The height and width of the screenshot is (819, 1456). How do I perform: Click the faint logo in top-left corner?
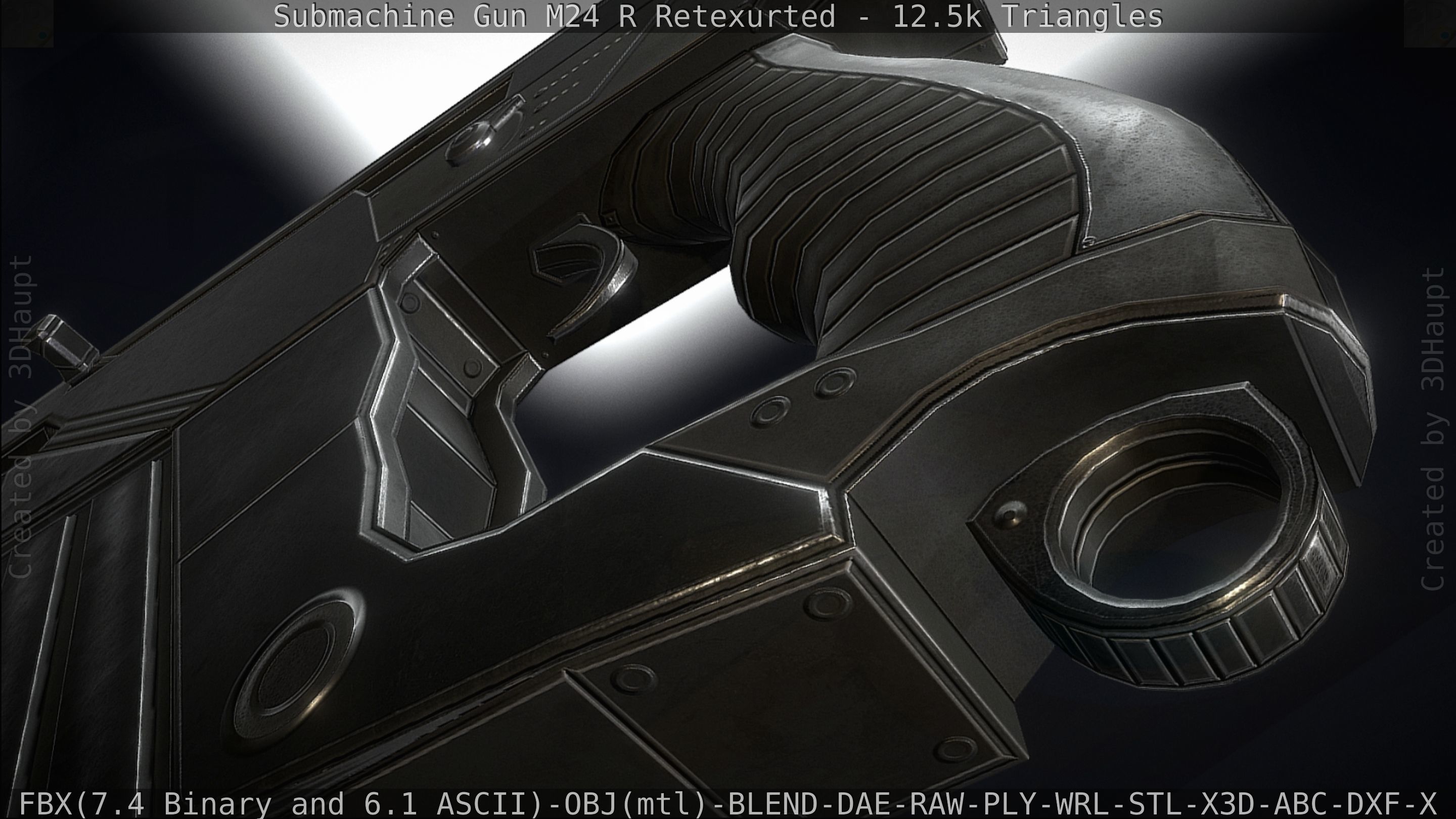tap(26, 24)
